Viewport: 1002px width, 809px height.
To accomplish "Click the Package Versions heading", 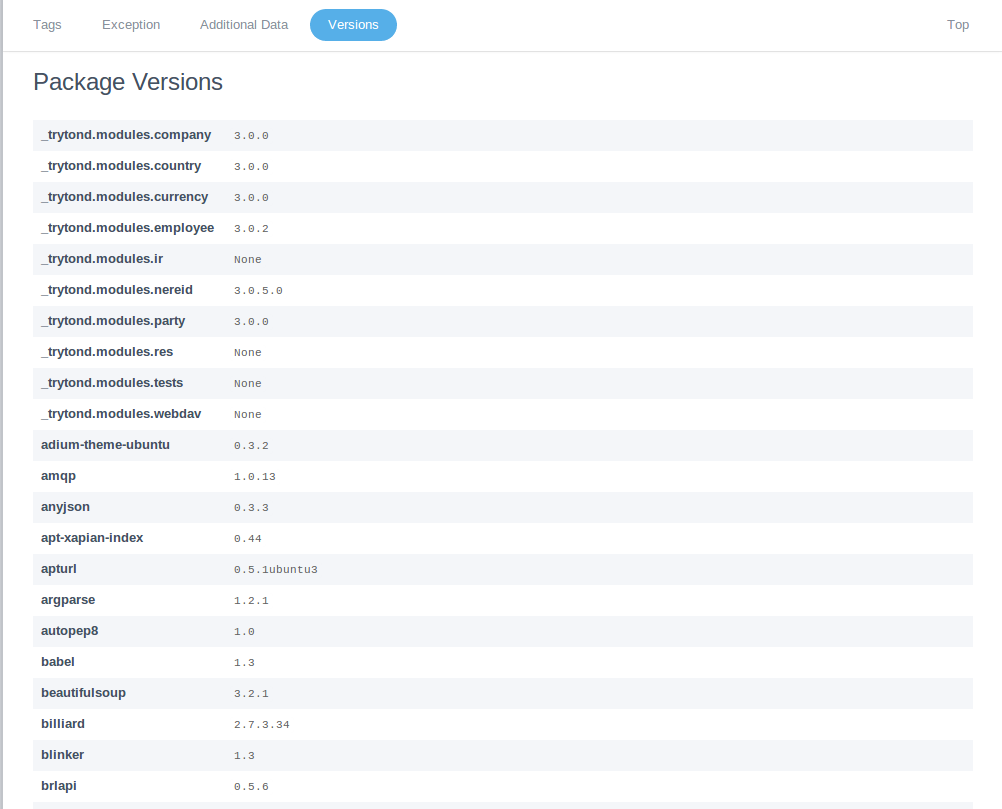I will [128, 82].
